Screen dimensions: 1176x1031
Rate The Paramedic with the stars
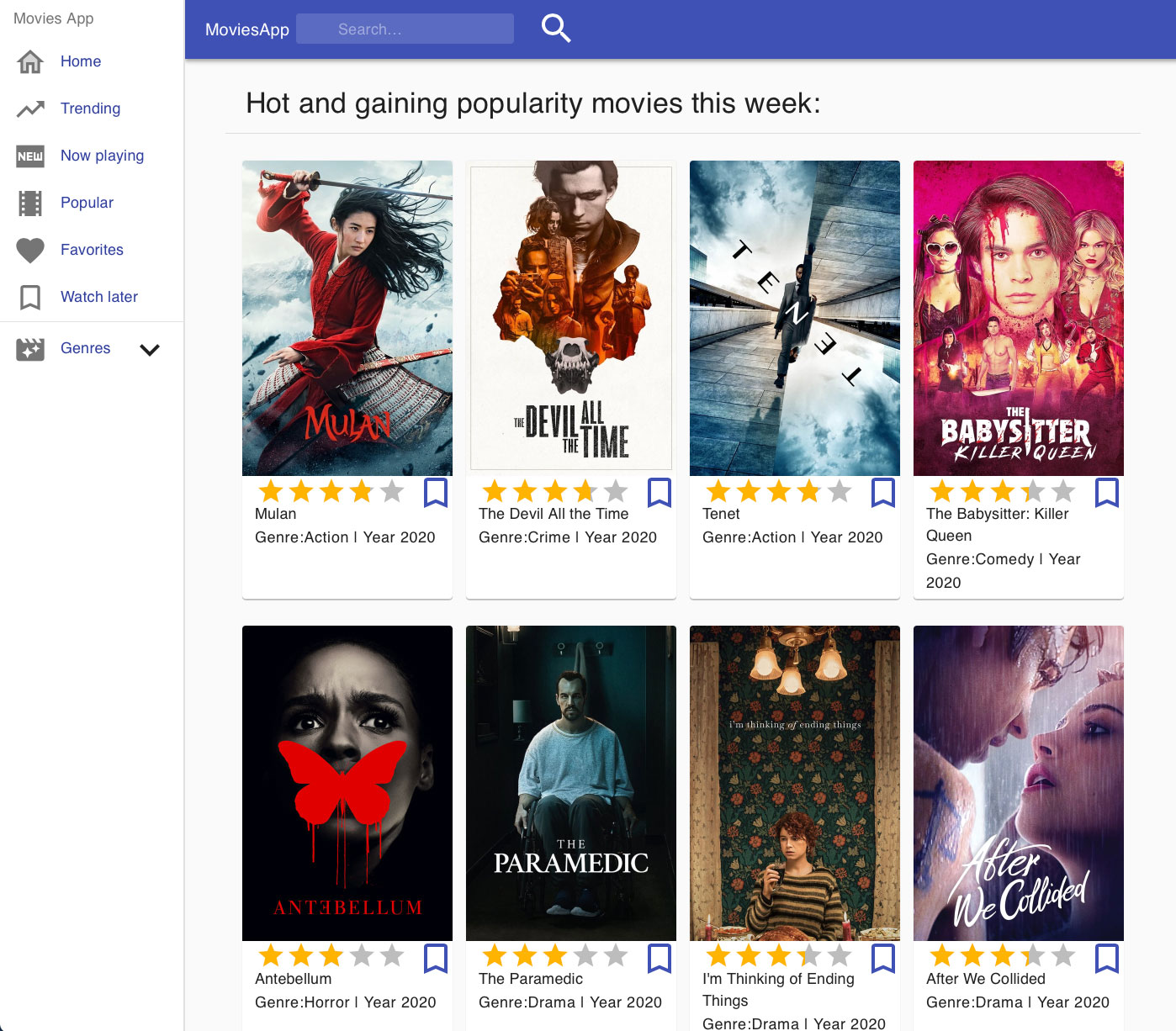pyautogui.click(x=555, y=956)
